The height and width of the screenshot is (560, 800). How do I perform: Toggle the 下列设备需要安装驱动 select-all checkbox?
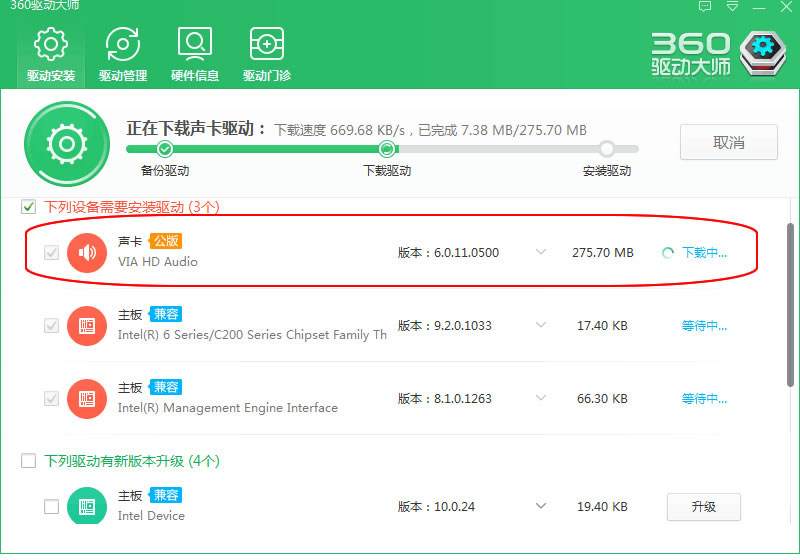(29, 207)
